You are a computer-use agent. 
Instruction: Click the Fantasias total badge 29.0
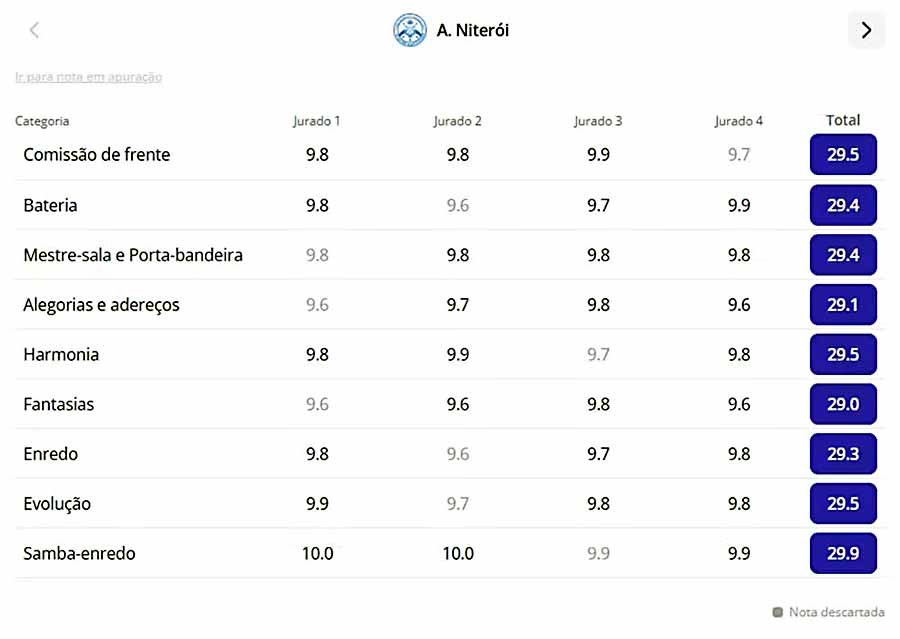coord(843,404)
